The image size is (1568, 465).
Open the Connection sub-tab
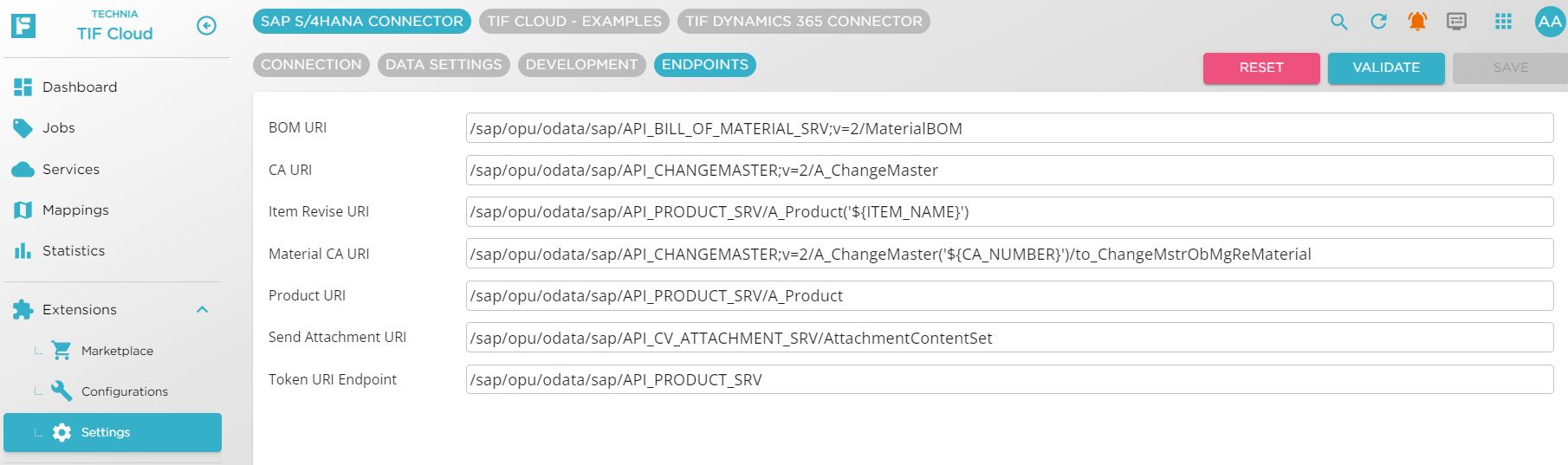(x=312, y=65)
